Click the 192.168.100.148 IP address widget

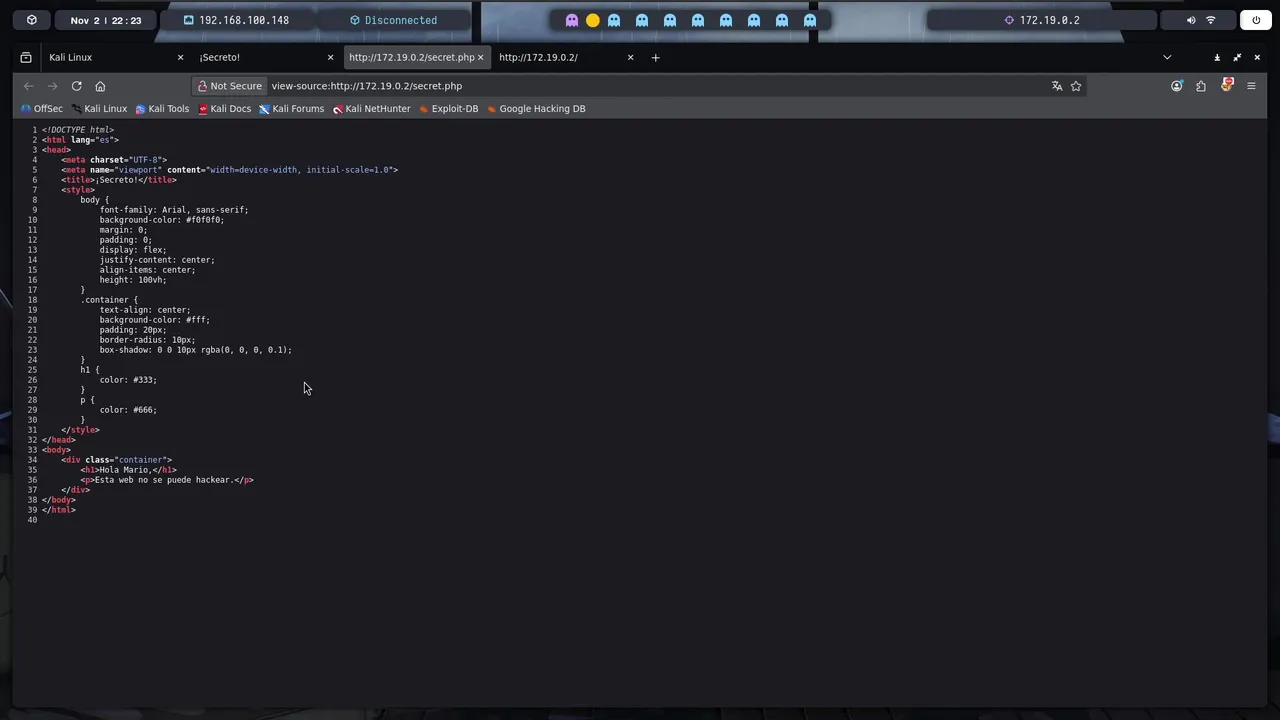coord(236,20)
